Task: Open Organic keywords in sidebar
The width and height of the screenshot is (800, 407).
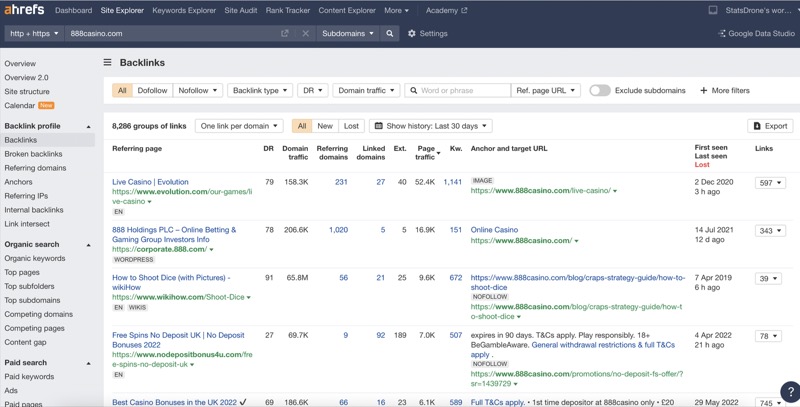Action: (35, 259)
